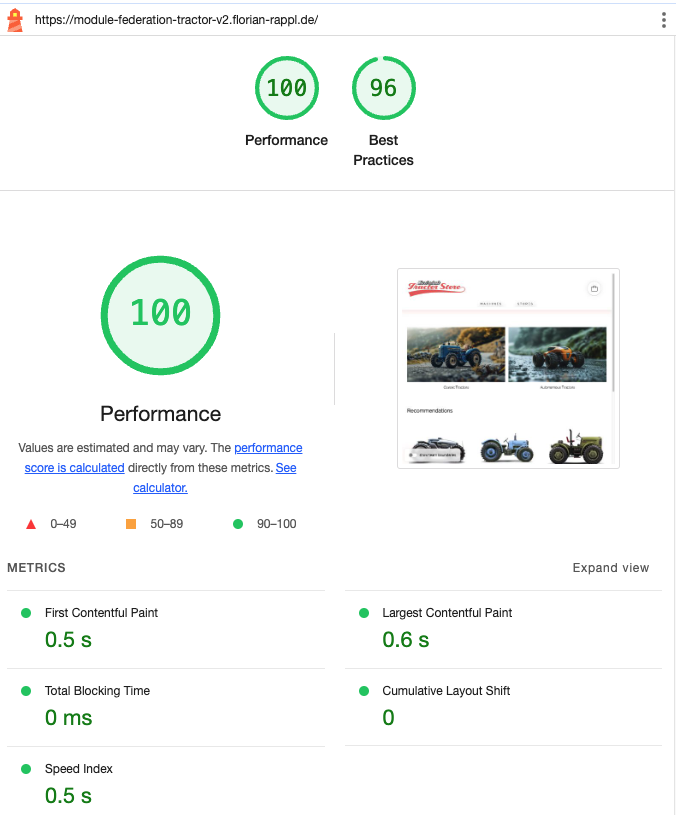Click the '0.6 s' LCP value
This screenshot has height=815, width=676.
[x=406, y=639]
